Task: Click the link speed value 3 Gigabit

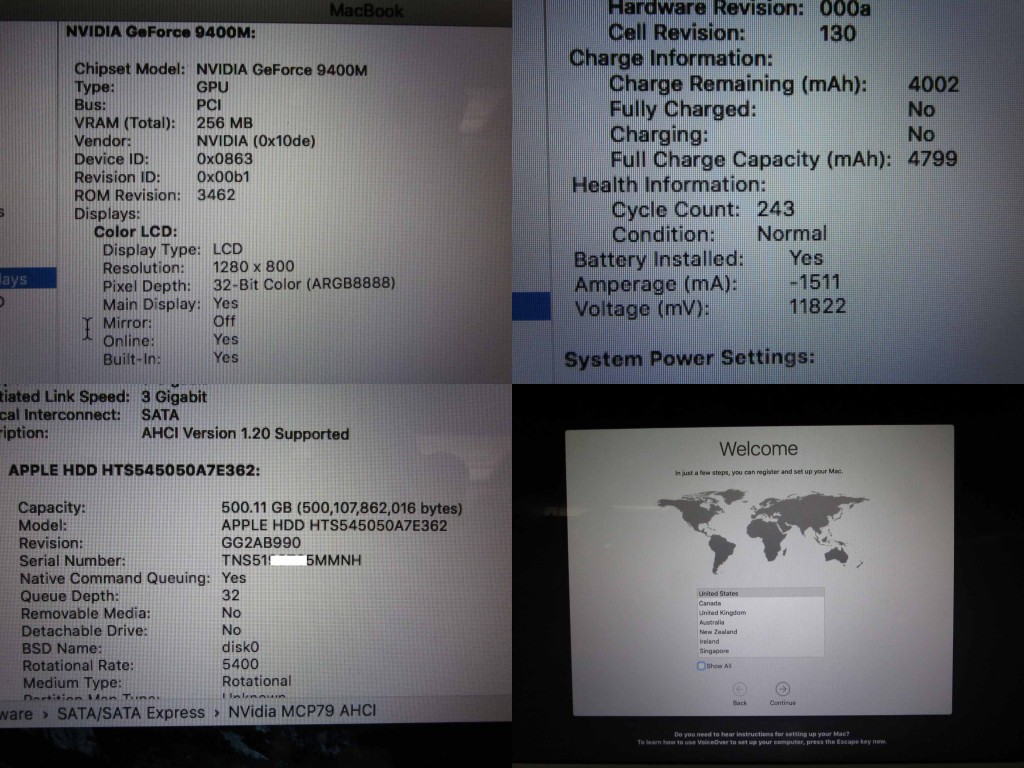Action: point(174,397)
